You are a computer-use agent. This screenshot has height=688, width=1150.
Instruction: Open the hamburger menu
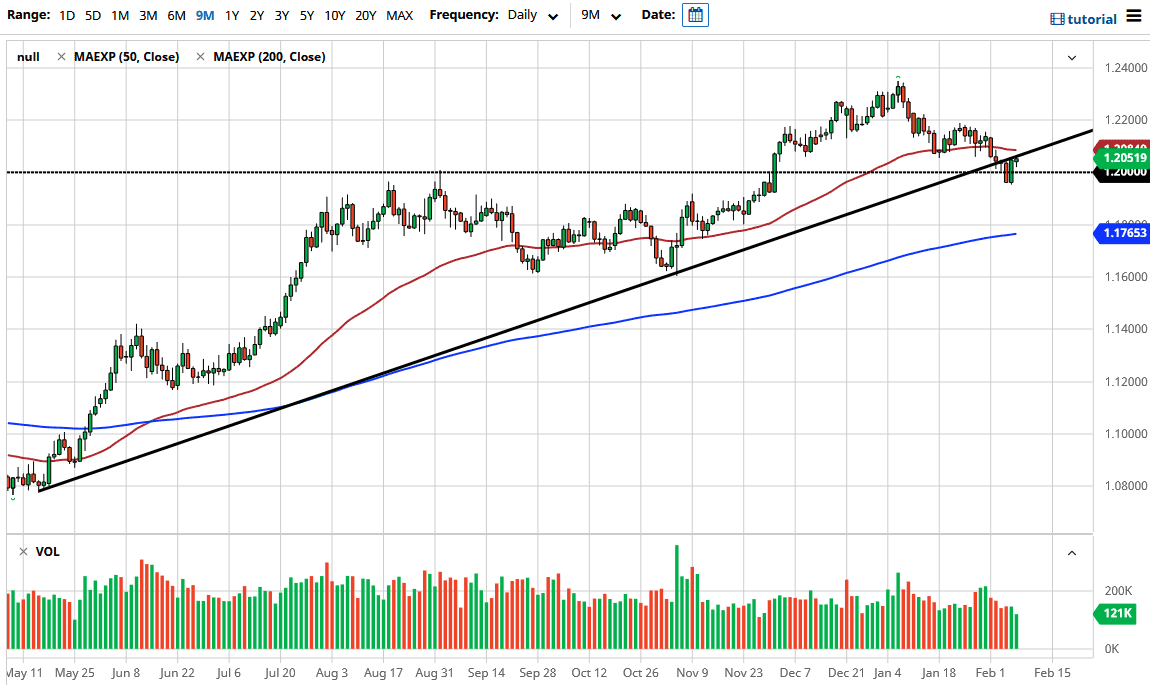coord(1135,15)
